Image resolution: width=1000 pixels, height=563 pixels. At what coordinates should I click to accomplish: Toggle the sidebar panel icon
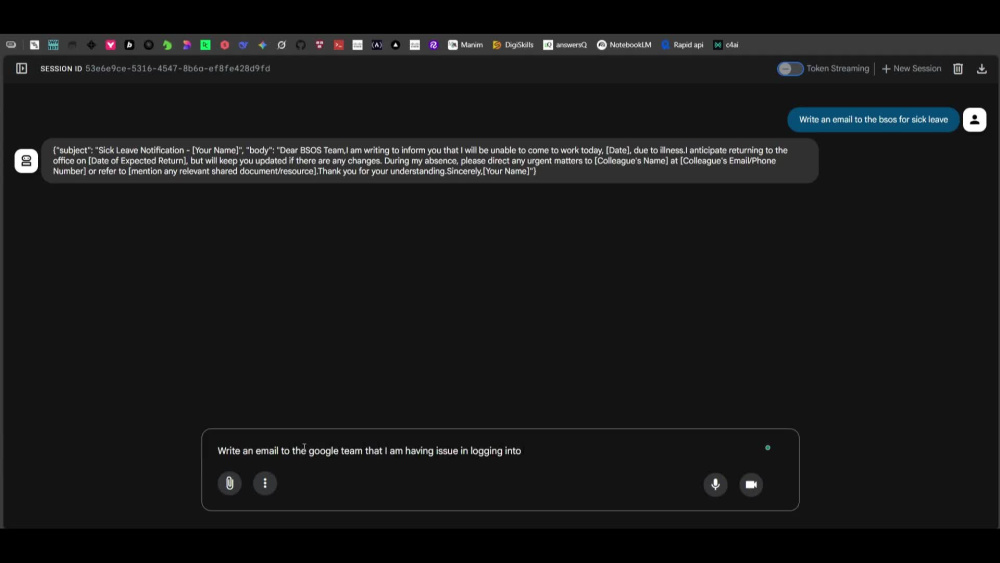[x=22, y=68]
